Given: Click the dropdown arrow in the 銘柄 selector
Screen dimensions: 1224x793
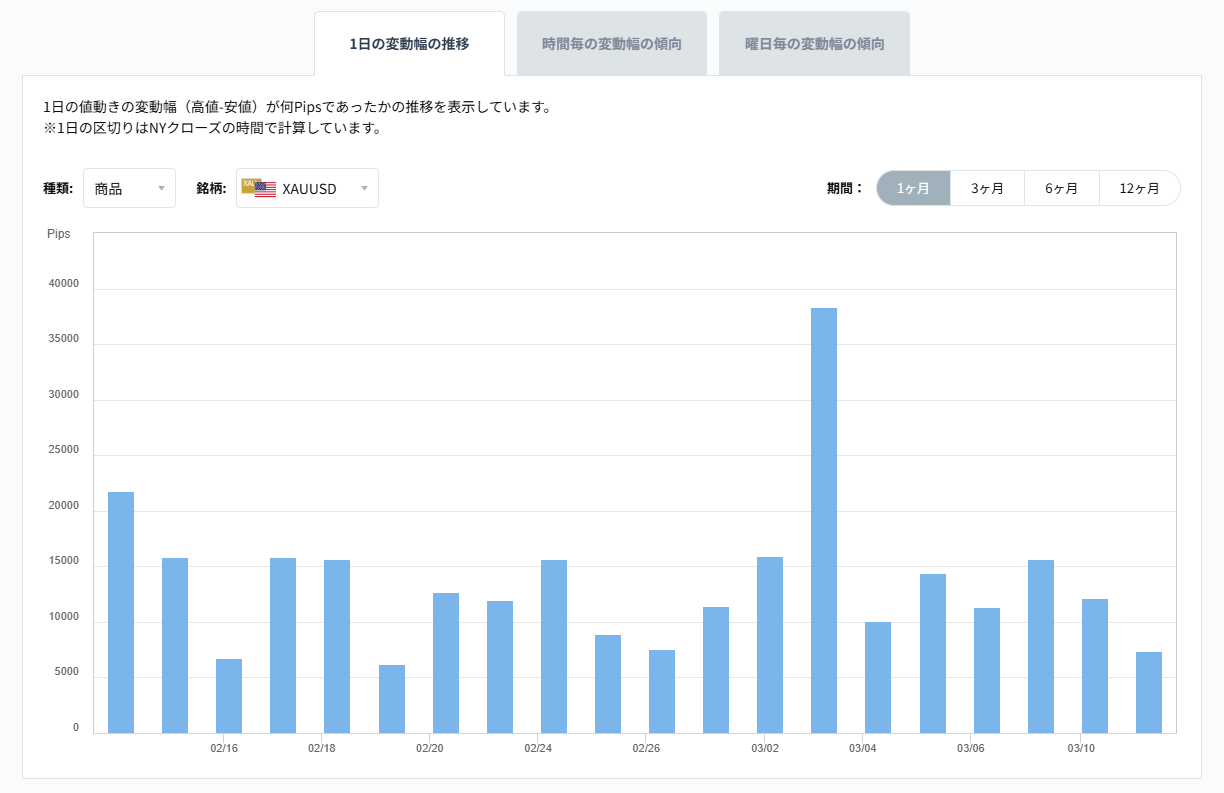Looking at the screenshot, I should 364,188.
